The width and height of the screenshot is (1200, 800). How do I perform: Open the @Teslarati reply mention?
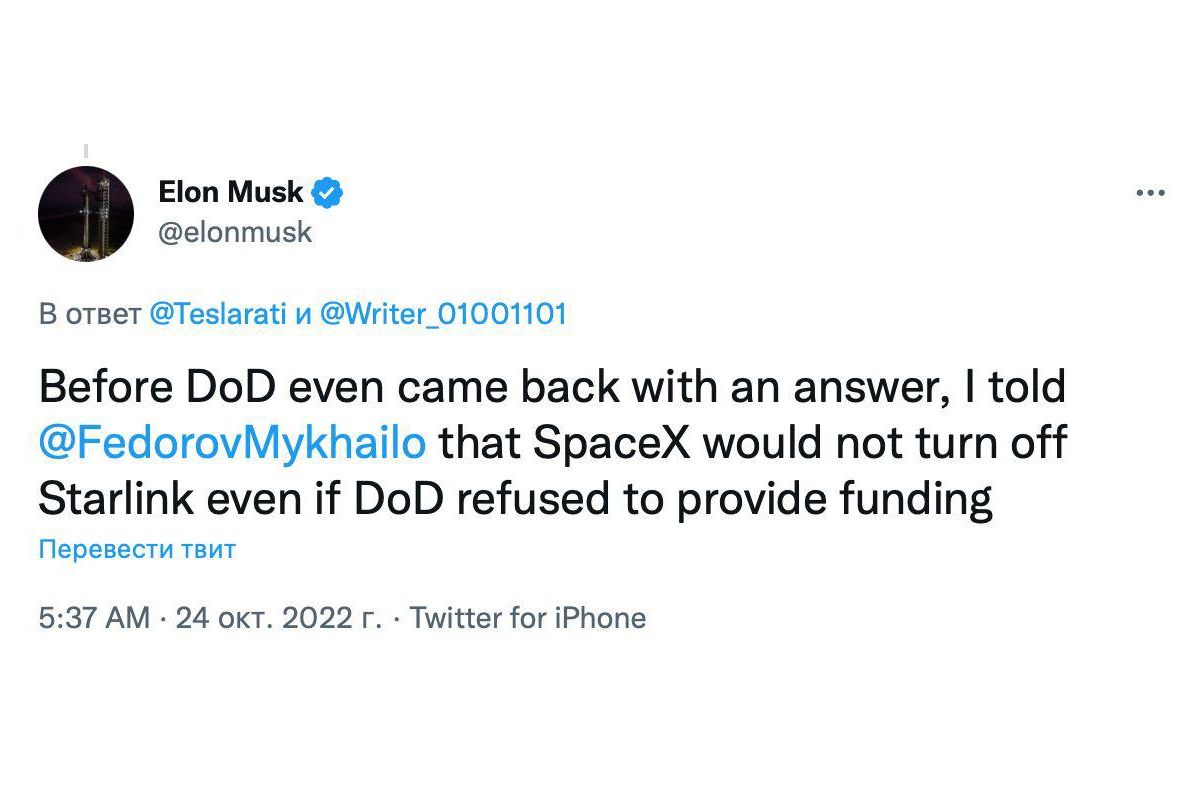pos(217,315)
